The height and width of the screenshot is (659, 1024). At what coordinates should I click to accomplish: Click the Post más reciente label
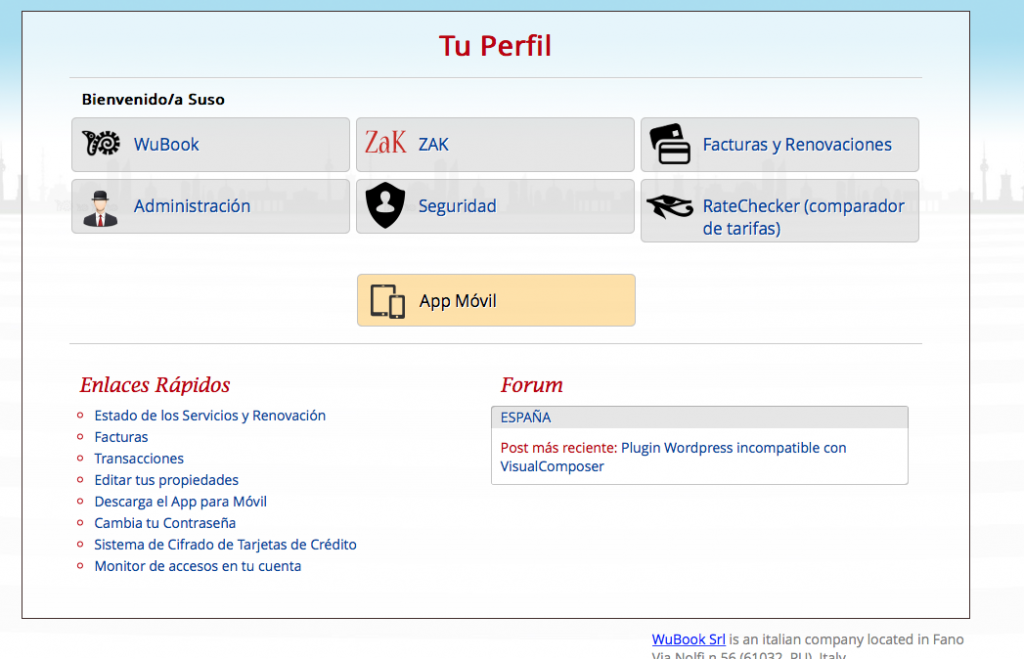coord(558,448)
